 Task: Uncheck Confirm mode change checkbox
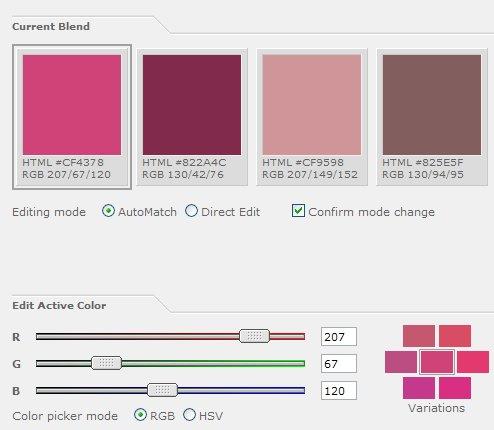click(298, 211)
